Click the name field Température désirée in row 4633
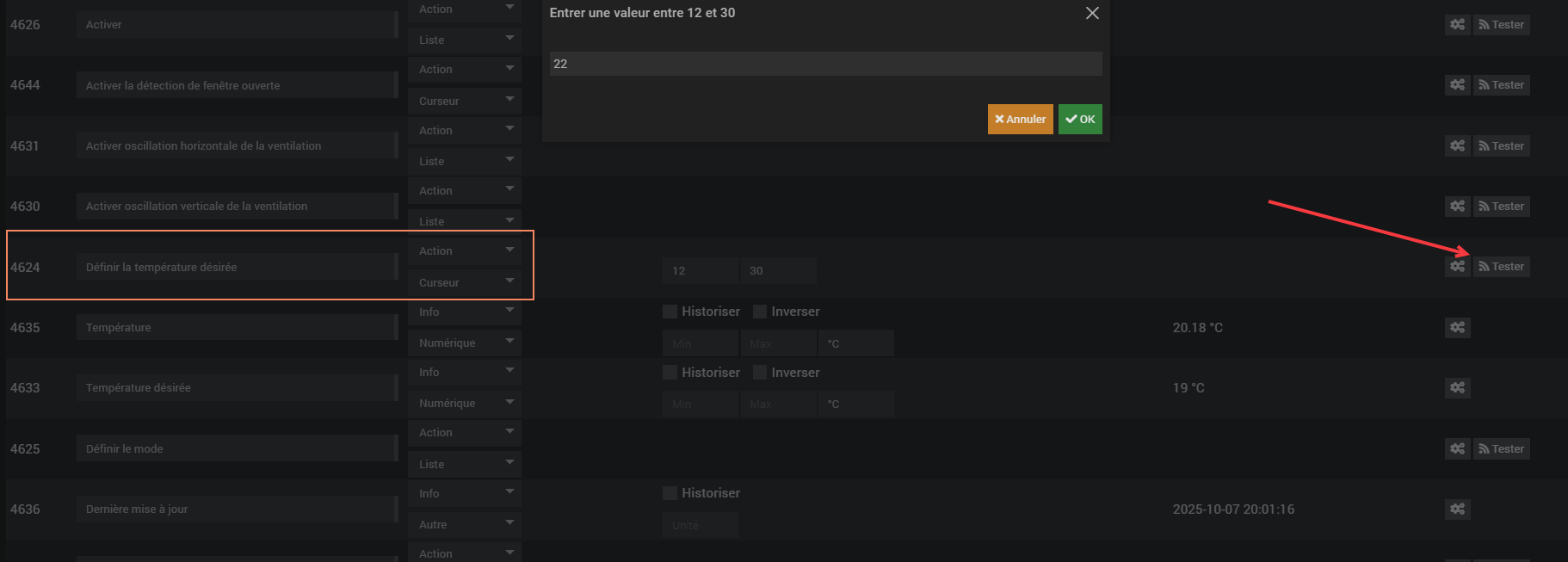Viewport: 1568px width, 562px height. [x=237, y=388]
